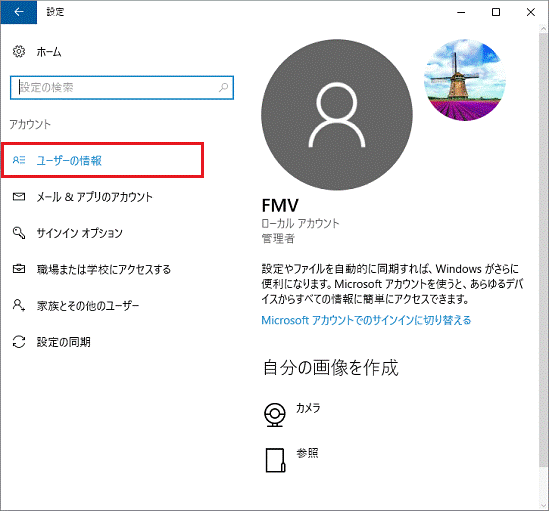Open サインイン オプション

[x=80, y=233]
